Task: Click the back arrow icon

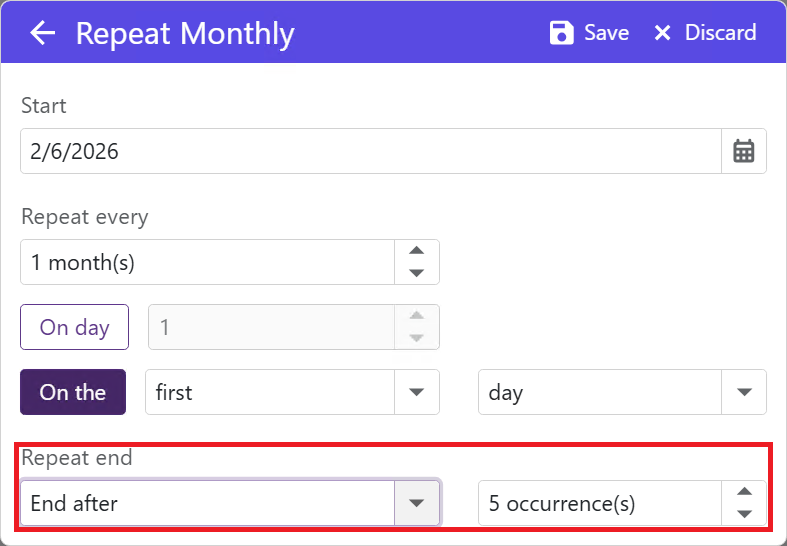Action: pos(42,33)
